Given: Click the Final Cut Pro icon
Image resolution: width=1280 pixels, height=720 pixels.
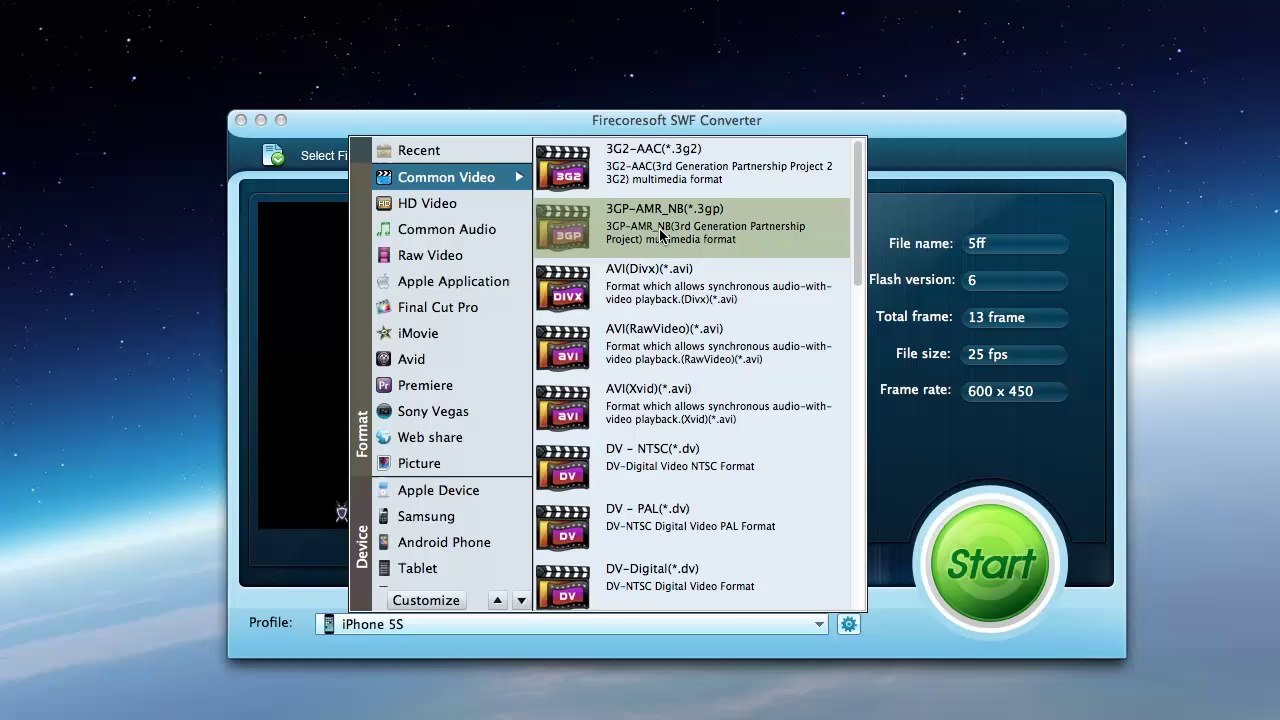Looking at the screenshot, I should point(383,307).
